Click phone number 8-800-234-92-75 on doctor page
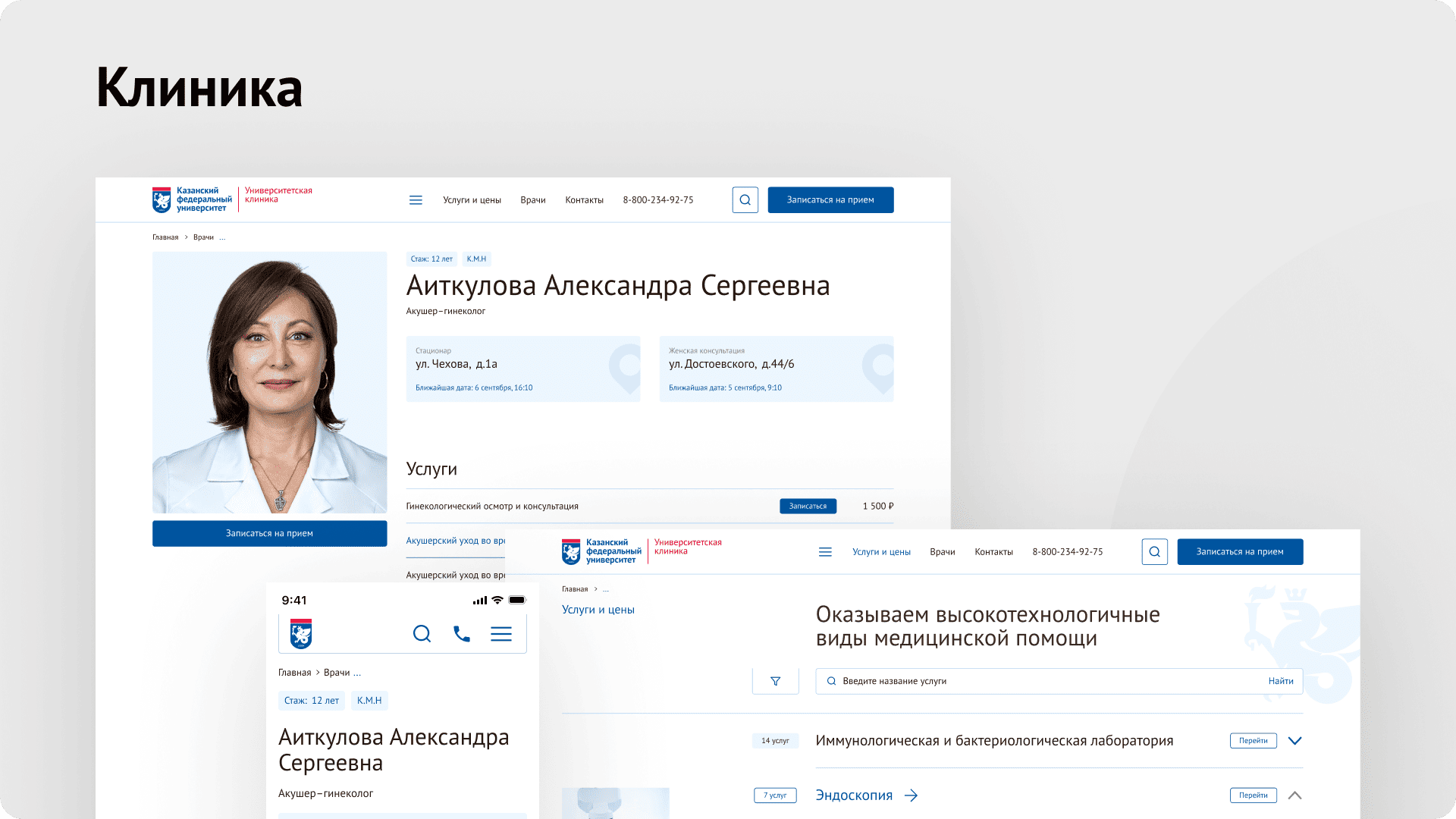The width and height of the screenshot is (1456, 819). [x=658, y=200]
